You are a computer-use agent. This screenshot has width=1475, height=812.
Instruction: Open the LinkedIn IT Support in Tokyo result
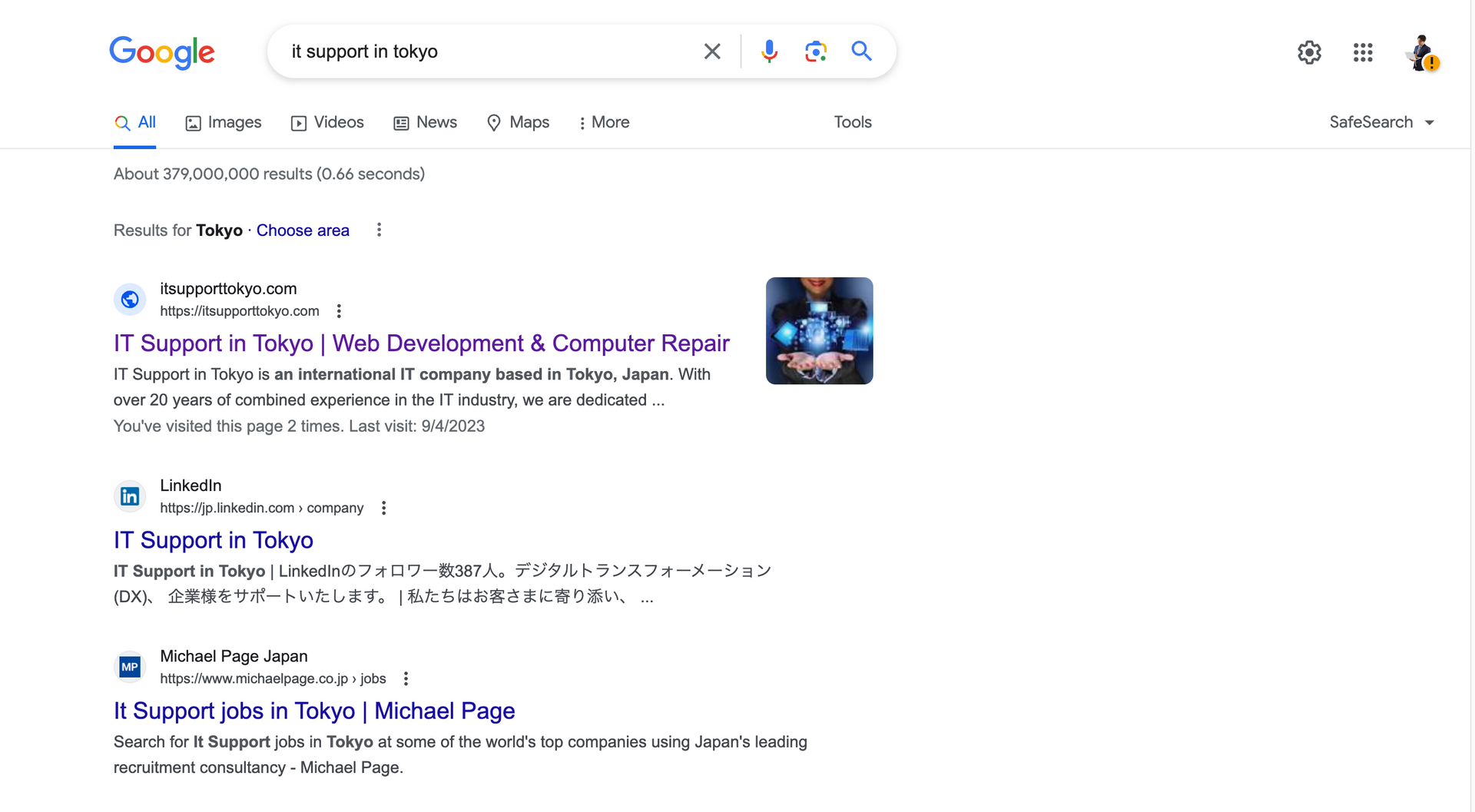pos(214,540)
